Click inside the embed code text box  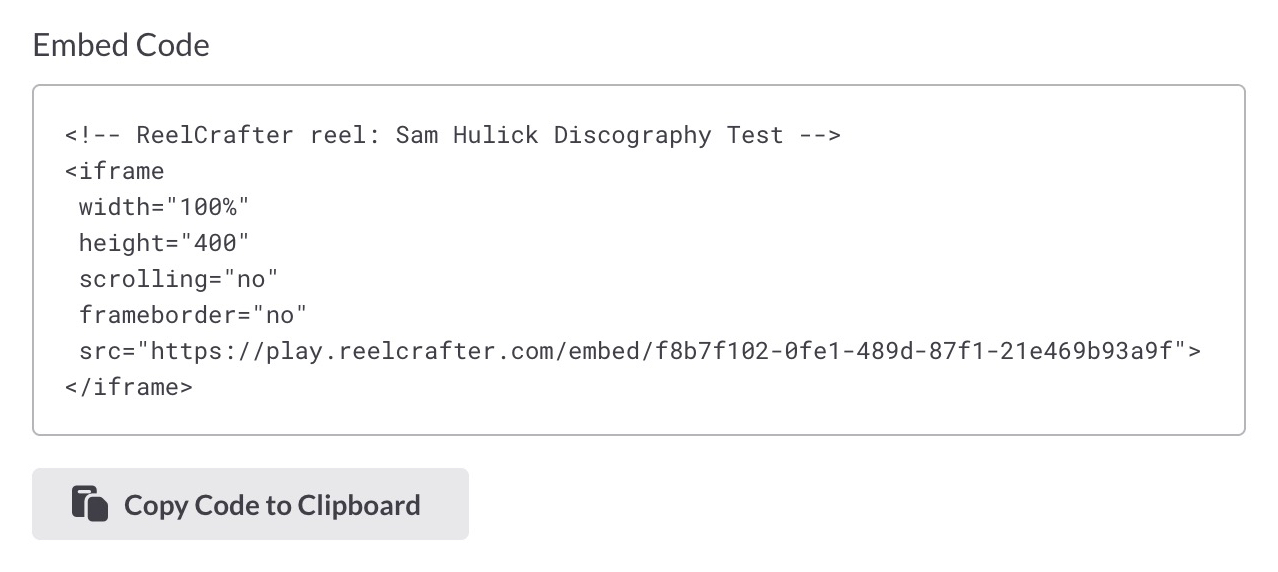[x=639, y=260]
